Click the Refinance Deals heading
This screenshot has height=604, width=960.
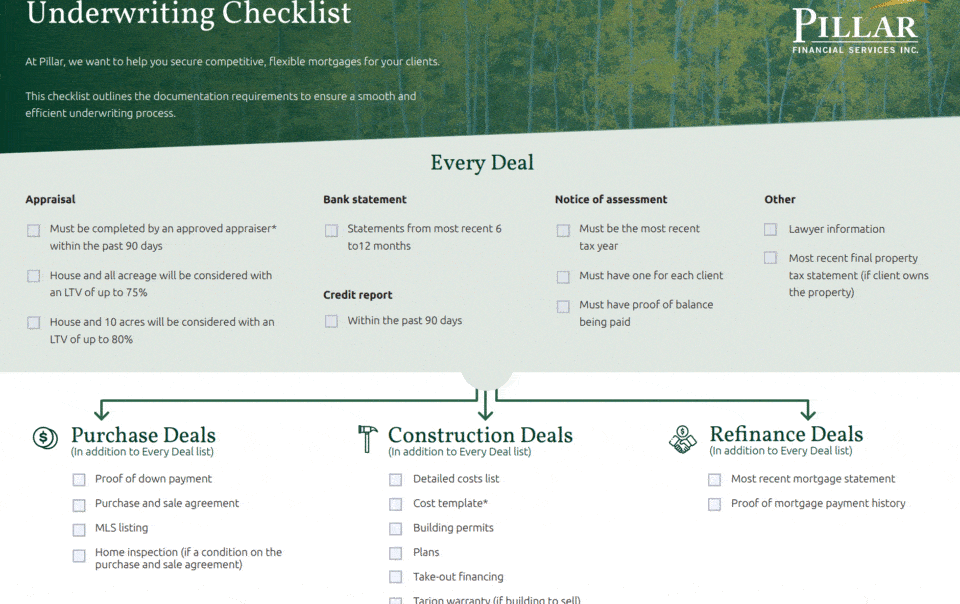coord(786,434)
